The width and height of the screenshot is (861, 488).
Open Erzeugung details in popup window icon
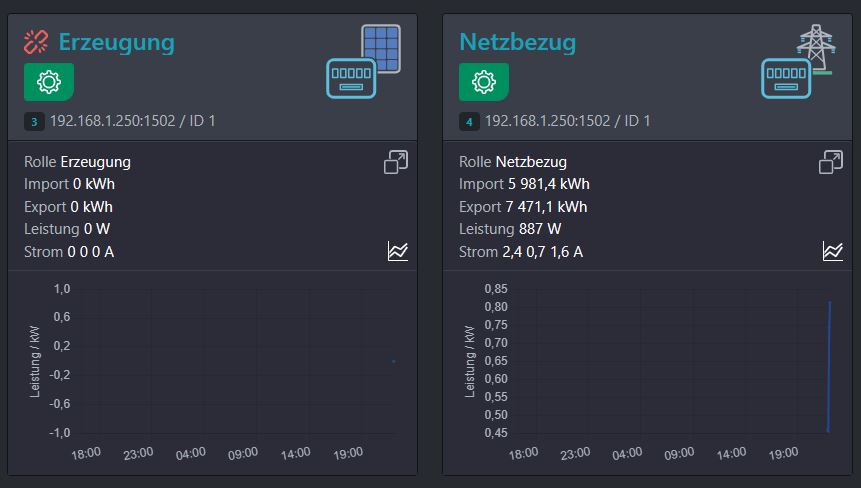396,162
